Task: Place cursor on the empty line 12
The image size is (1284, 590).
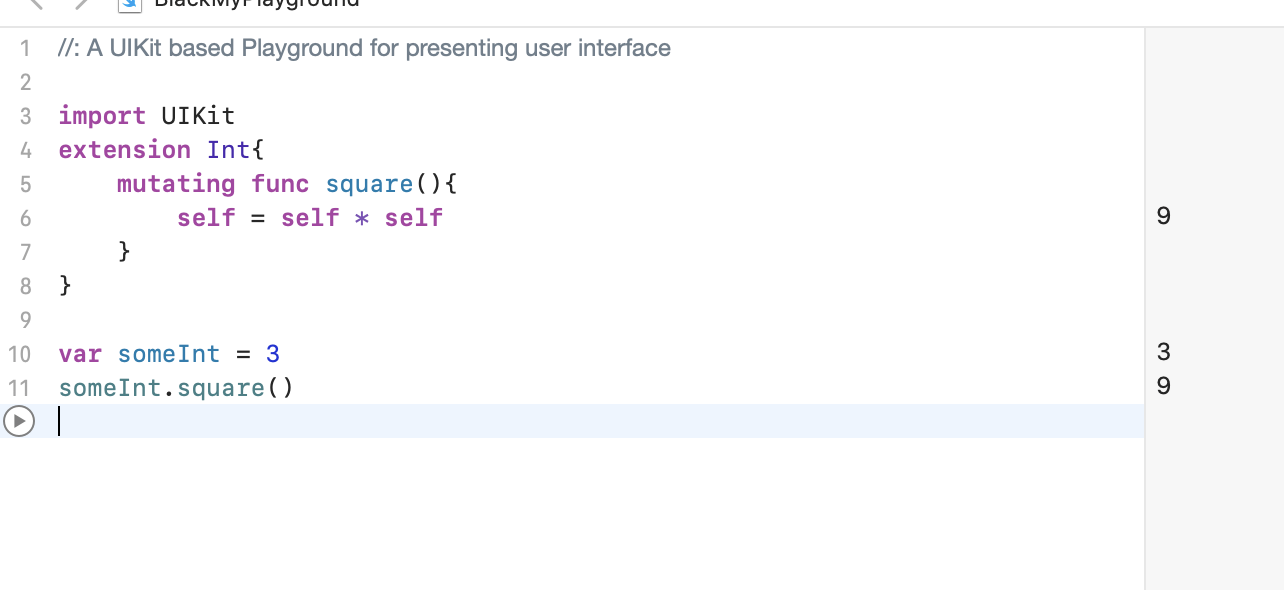Action: click(400, 421)
